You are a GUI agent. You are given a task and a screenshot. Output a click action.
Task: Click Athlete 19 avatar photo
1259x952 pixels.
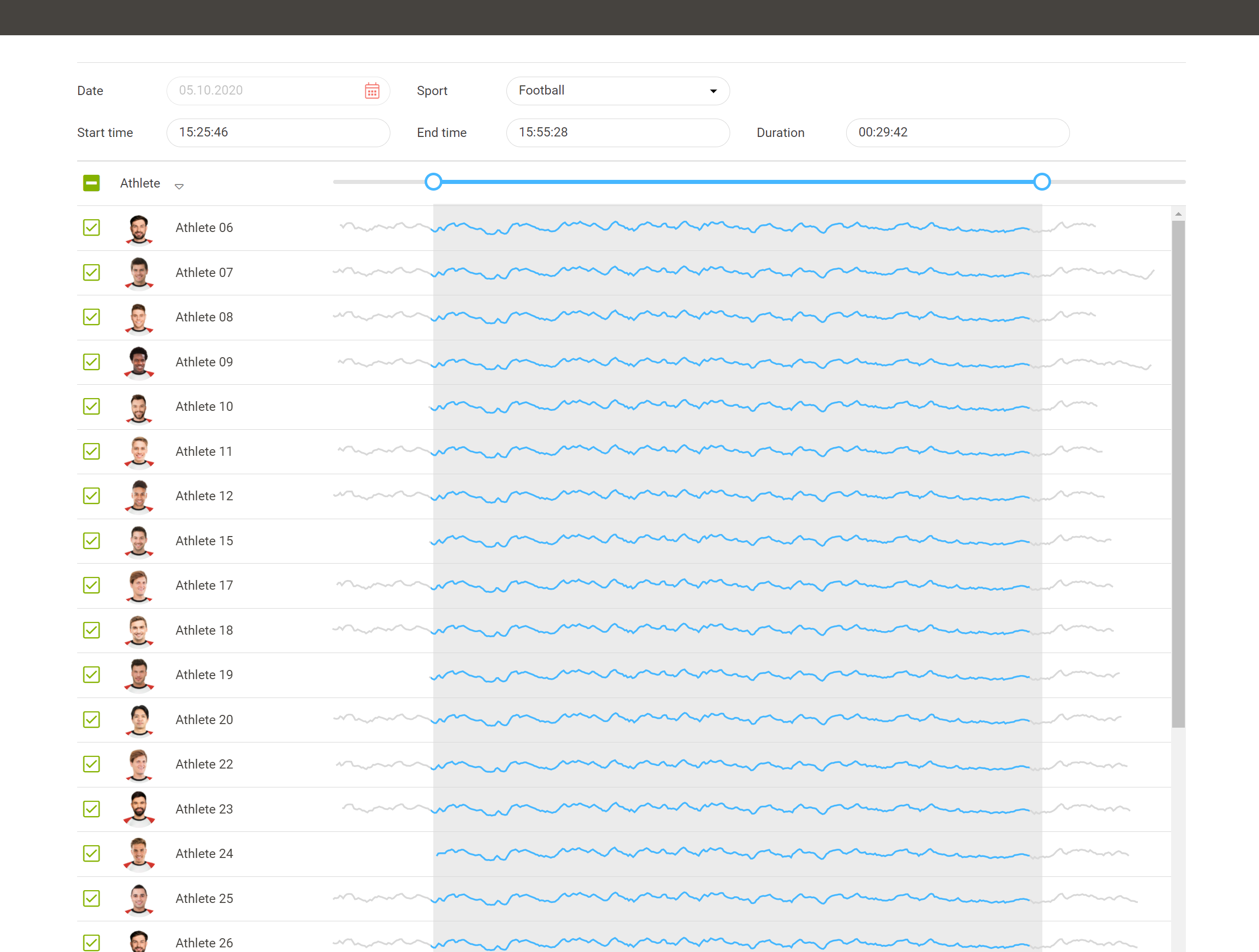pyautogui.click(x=139, y=676)
